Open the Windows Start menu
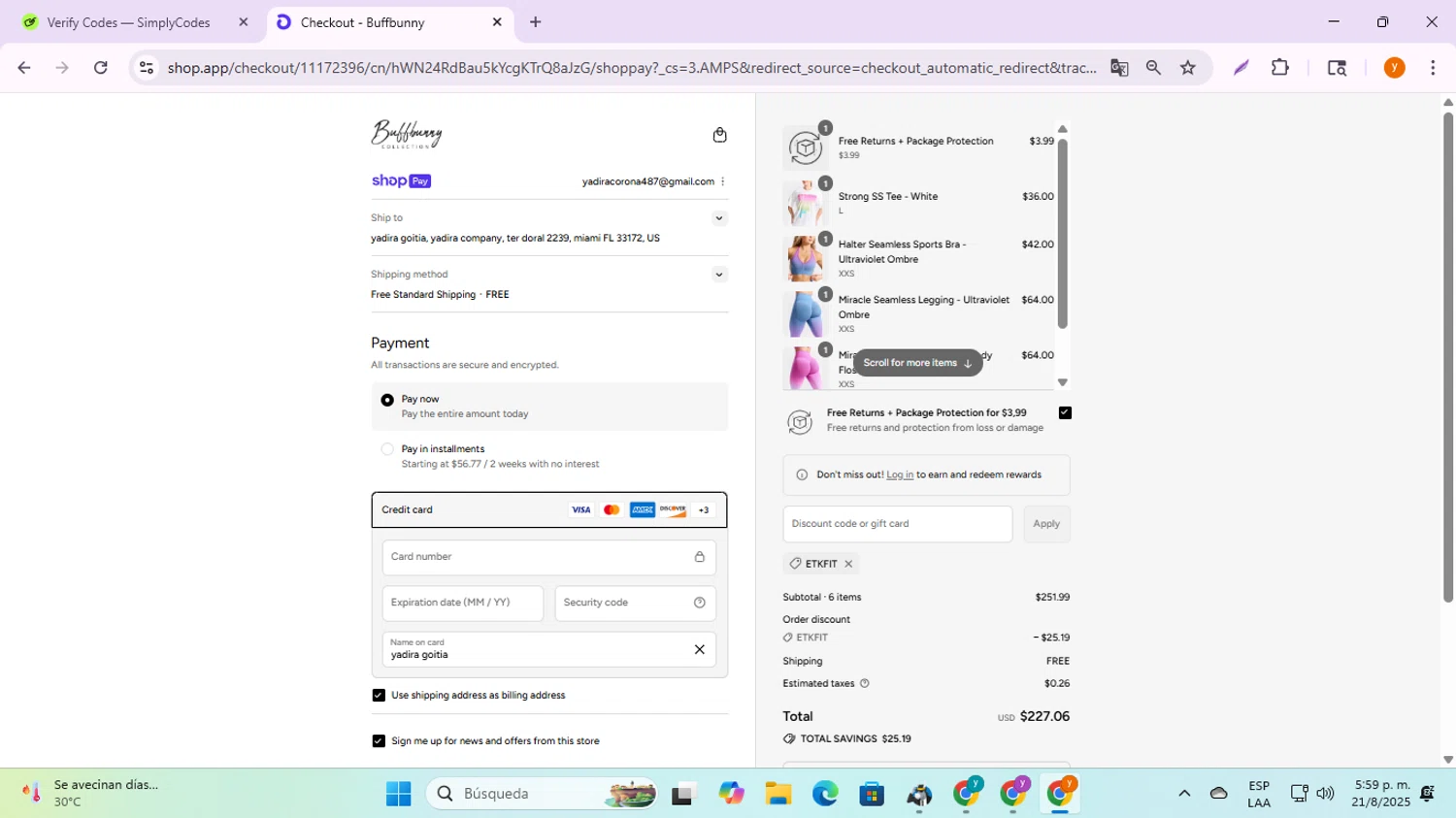This screenshot has height=818, width=1456. point(398,794)
